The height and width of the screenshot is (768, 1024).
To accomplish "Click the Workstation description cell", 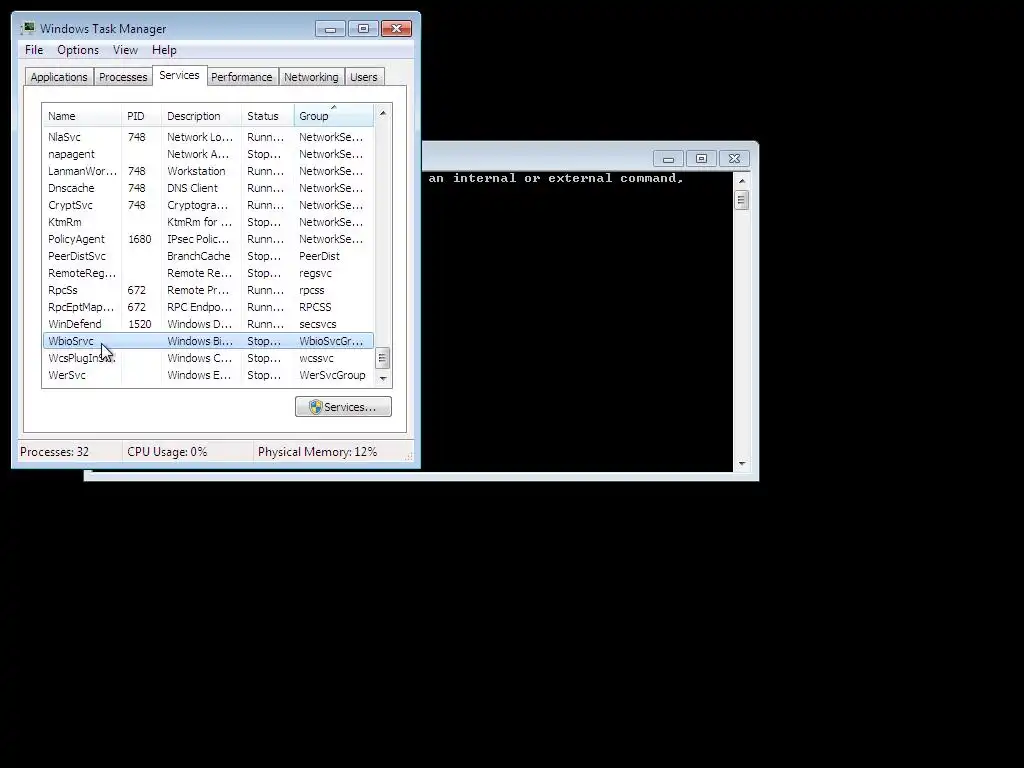I will coord(196,171).
